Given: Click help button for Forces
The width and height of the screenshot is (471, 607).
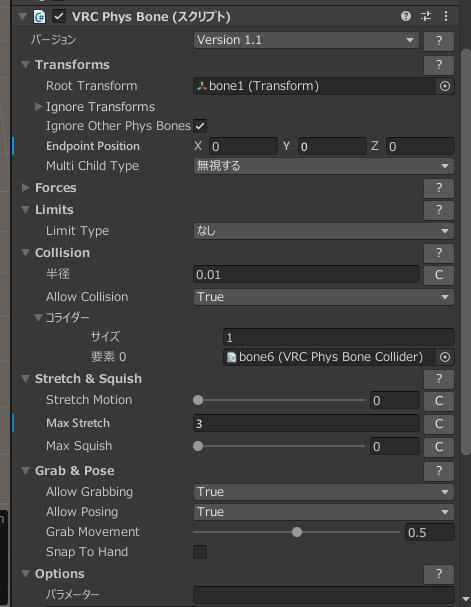Looking at the screenshot, I should [439, 188].
